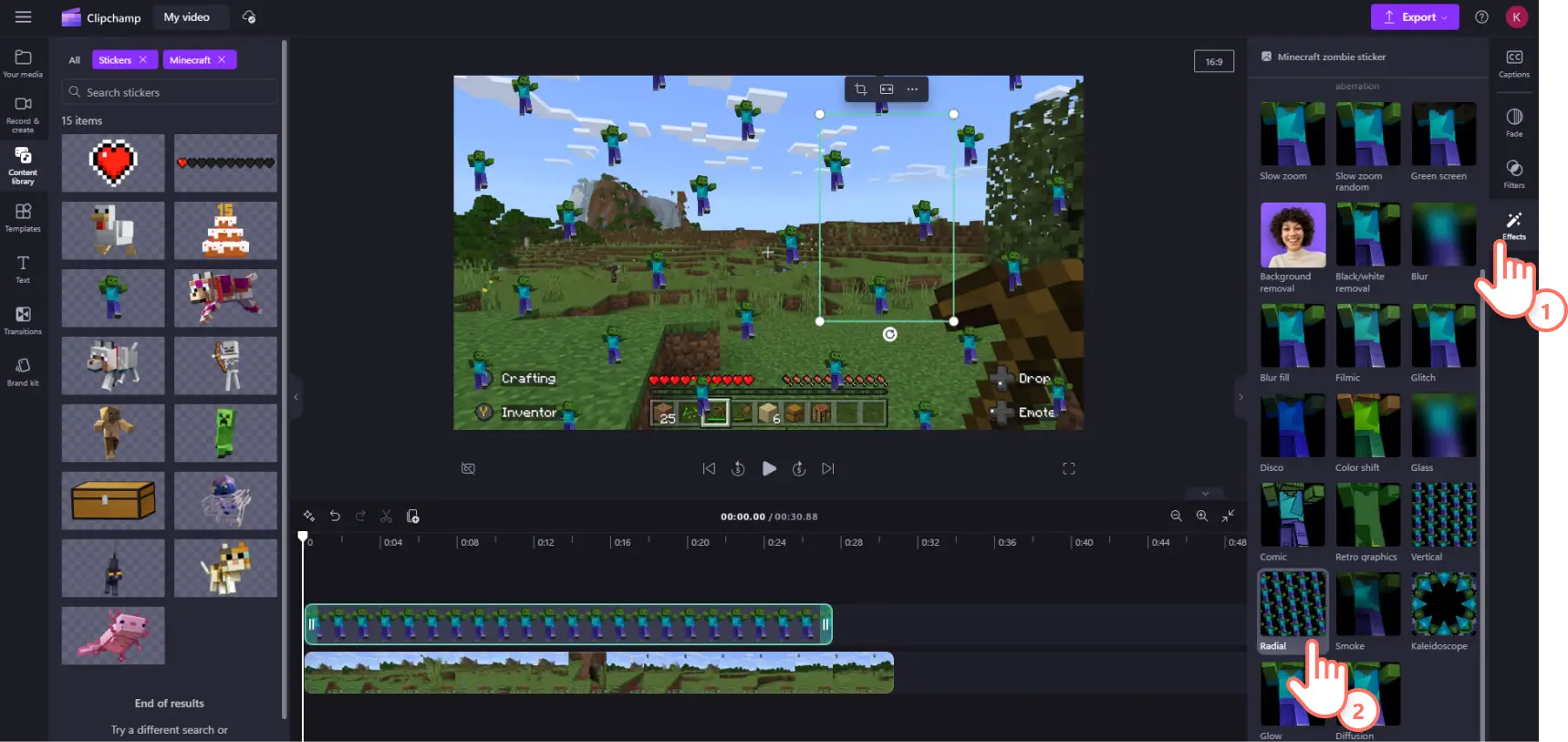Open Transitions panel

click(x=23, y=320)
